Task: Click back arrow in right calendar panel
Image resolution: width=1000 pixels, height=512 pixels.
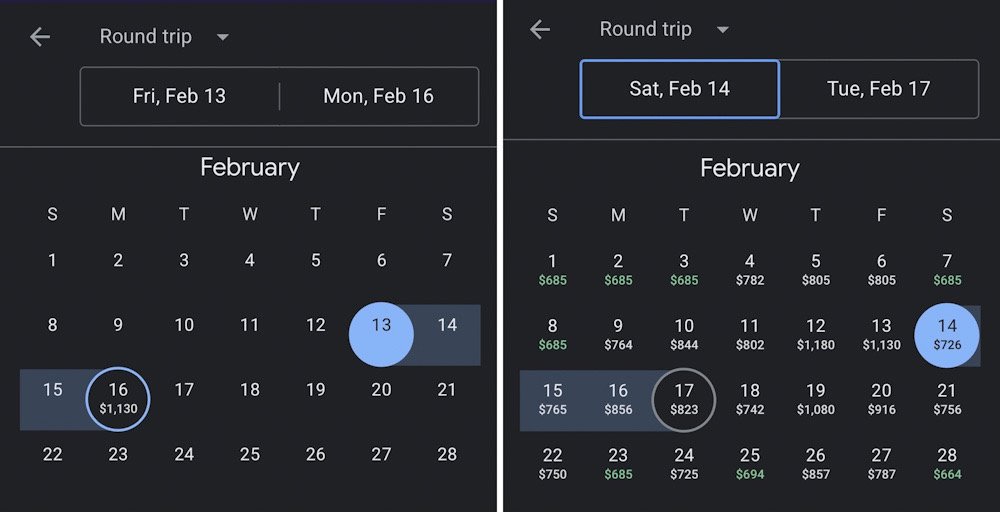Action: pos(540,30)
